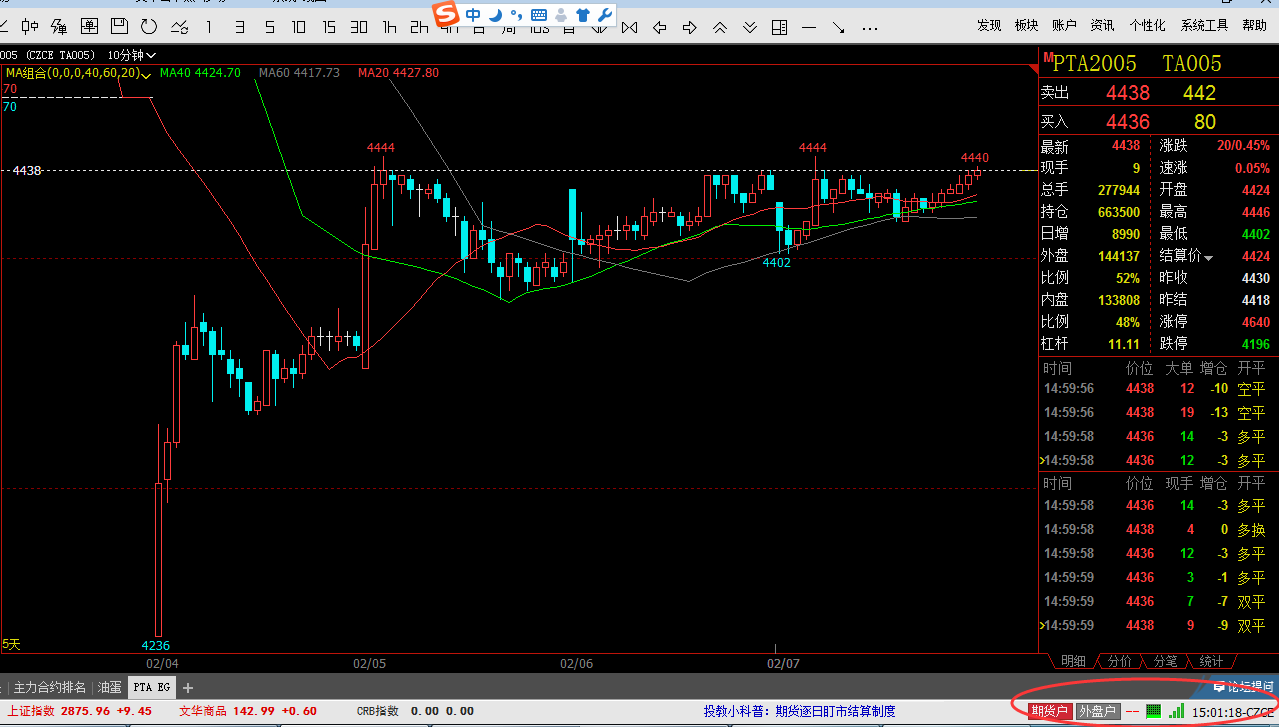Switch to the 分价 tab

point(1120,661)
